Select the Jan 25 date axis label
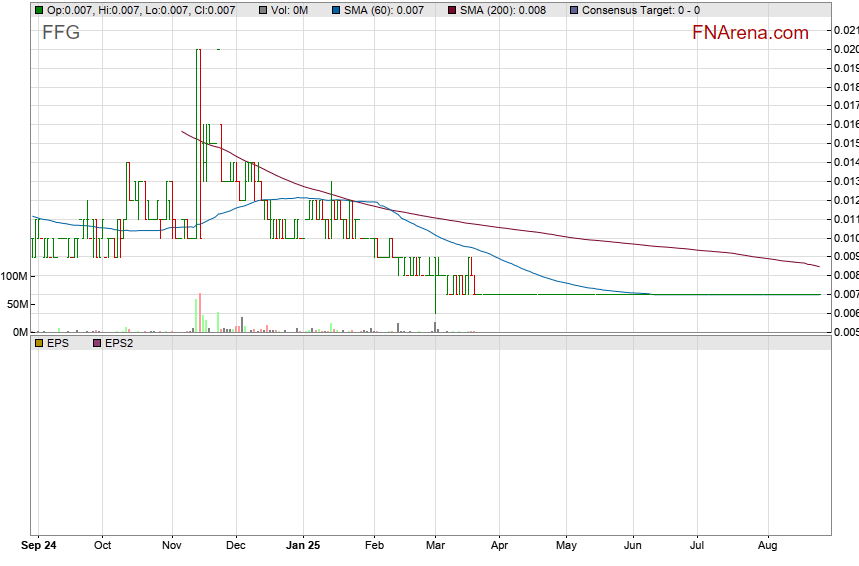The height and width of the screenshot is (566, 859). [303, 546]
